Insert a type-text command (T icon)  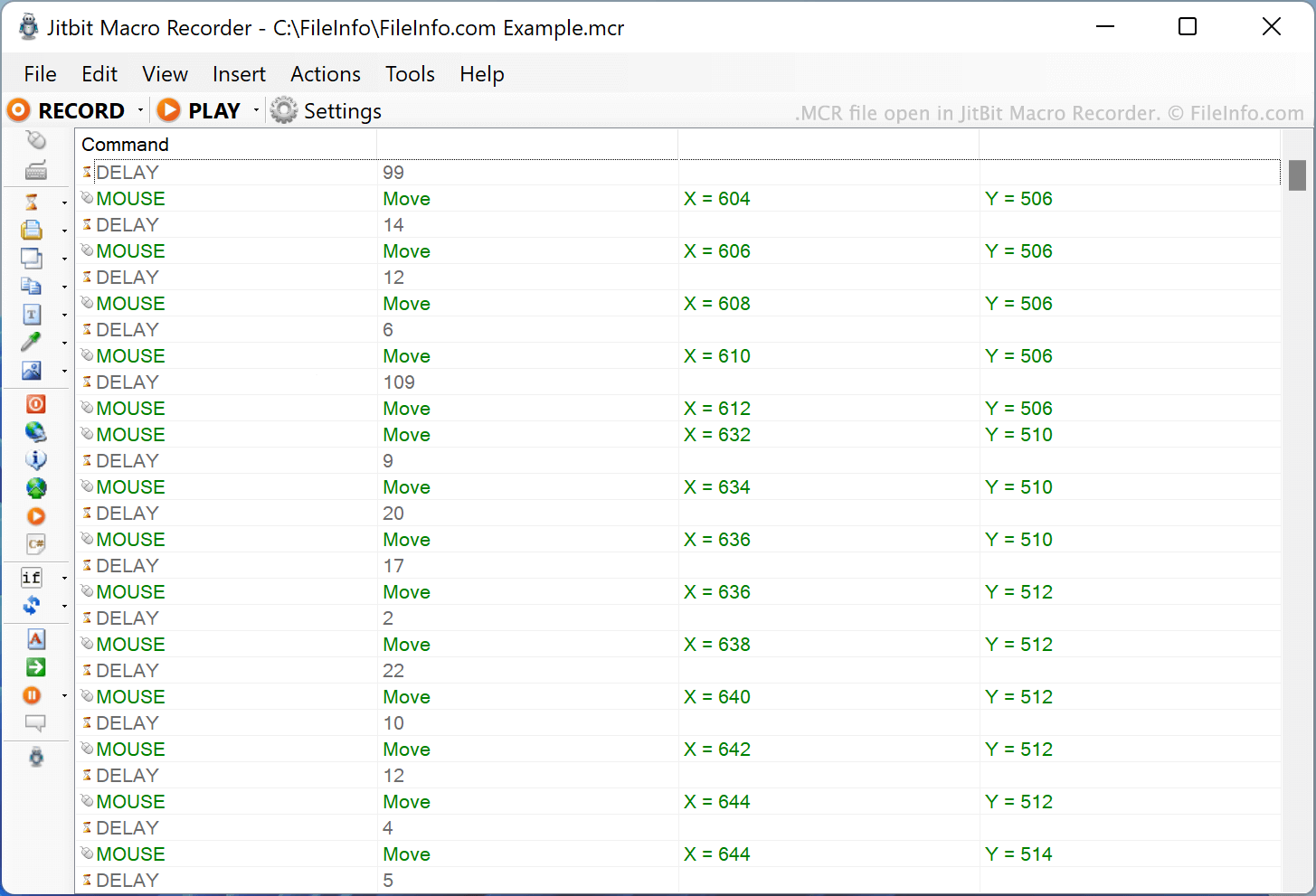point(32,315)
